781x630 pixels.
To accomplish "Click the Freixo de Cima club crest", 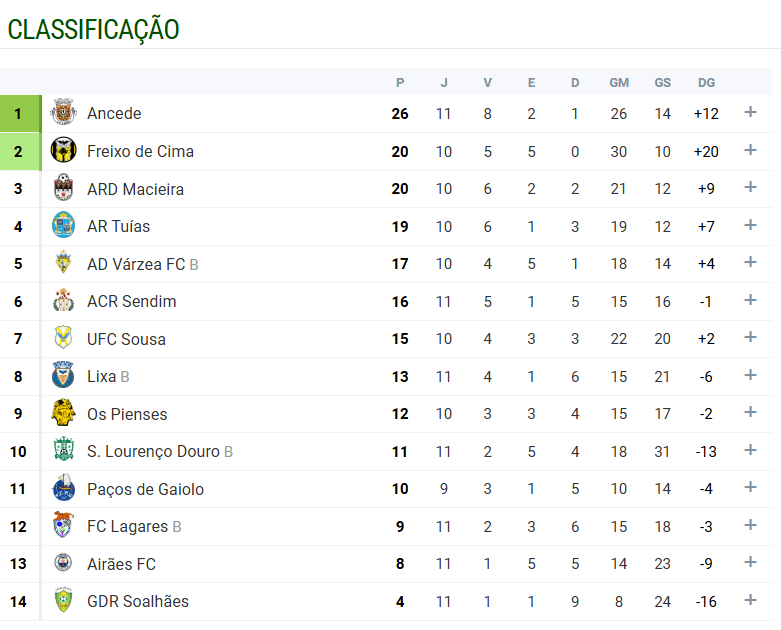I will point(63,151).
